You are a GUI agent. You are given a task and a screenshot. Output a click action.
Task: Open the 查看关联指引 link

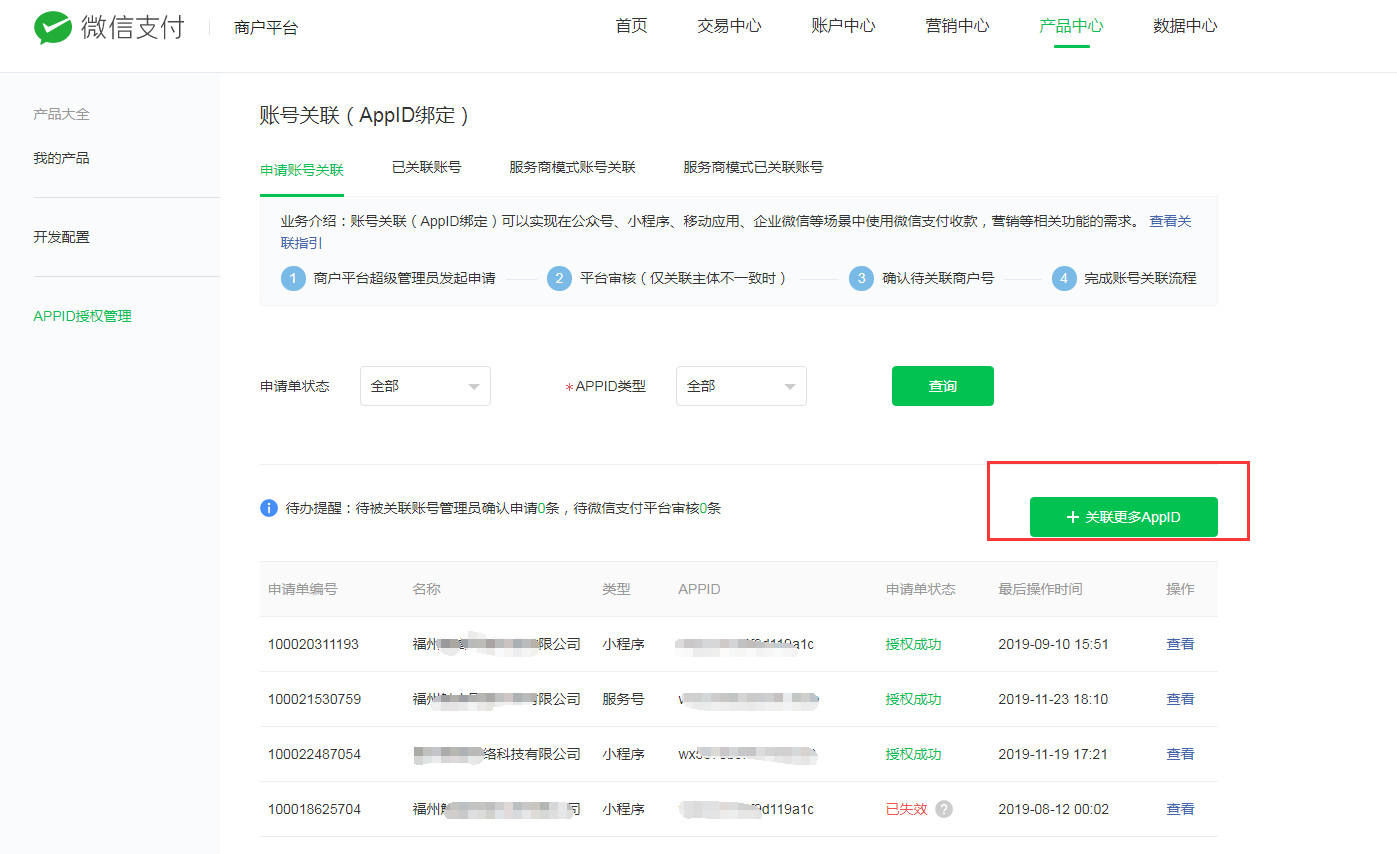pyautogui.click(x=1170, y=221)
